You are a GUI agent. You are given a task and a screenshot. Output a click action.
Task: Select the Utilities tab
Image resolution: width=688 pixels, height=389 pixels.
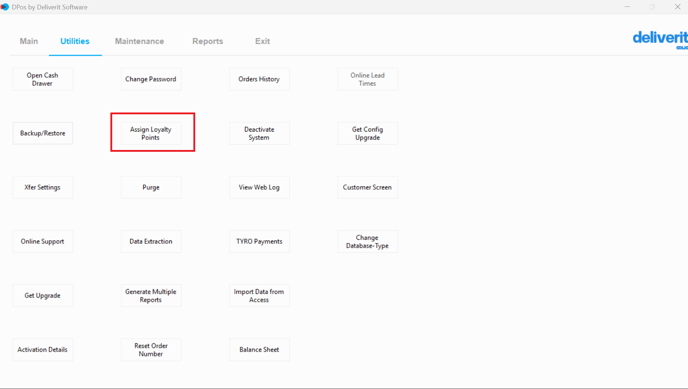pyautogui.click(x=75, y=41)
